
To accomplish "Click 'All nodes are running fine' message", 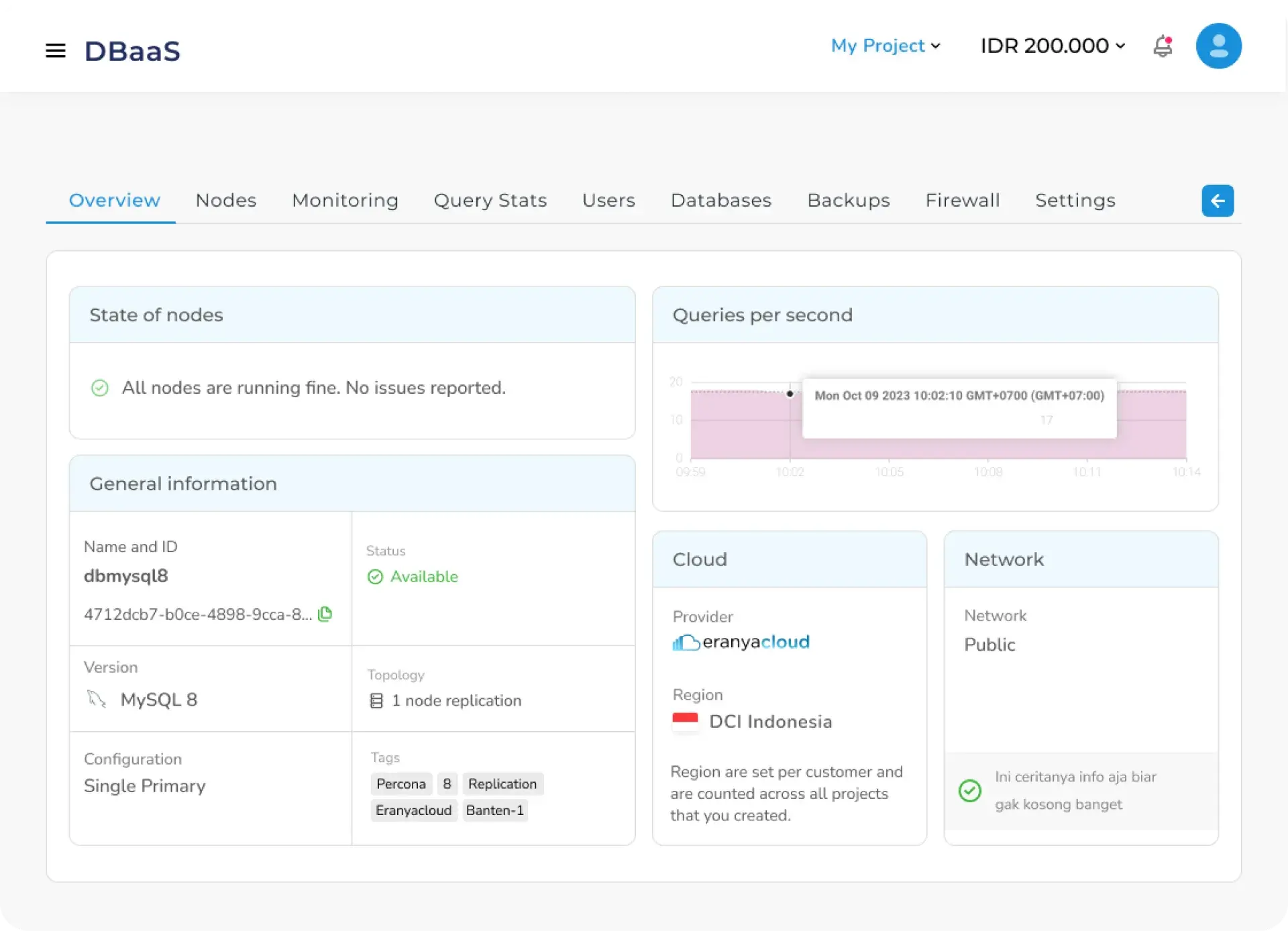I will 313,388.
